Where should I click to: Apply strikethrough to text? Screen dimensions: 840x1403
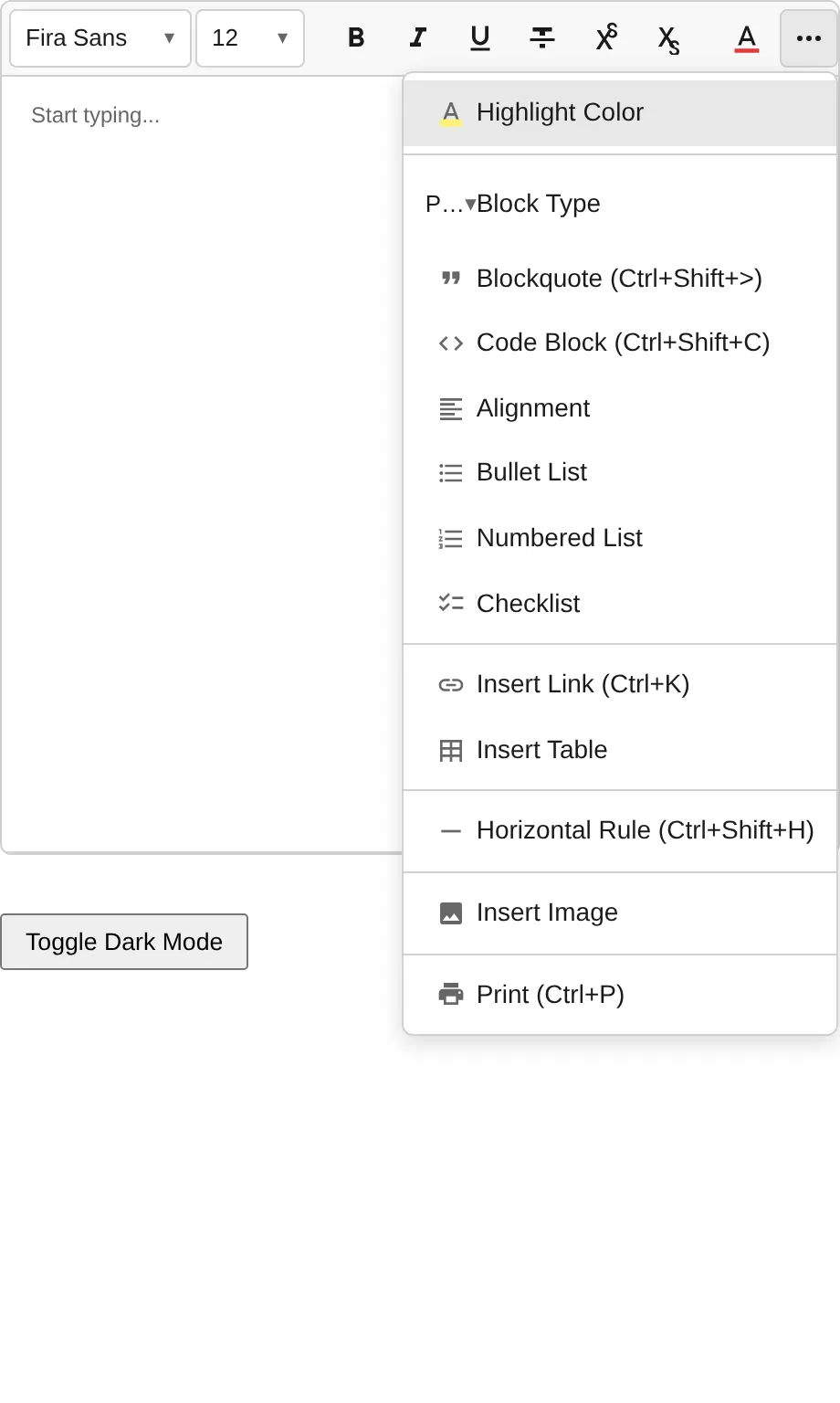point(542,37)
